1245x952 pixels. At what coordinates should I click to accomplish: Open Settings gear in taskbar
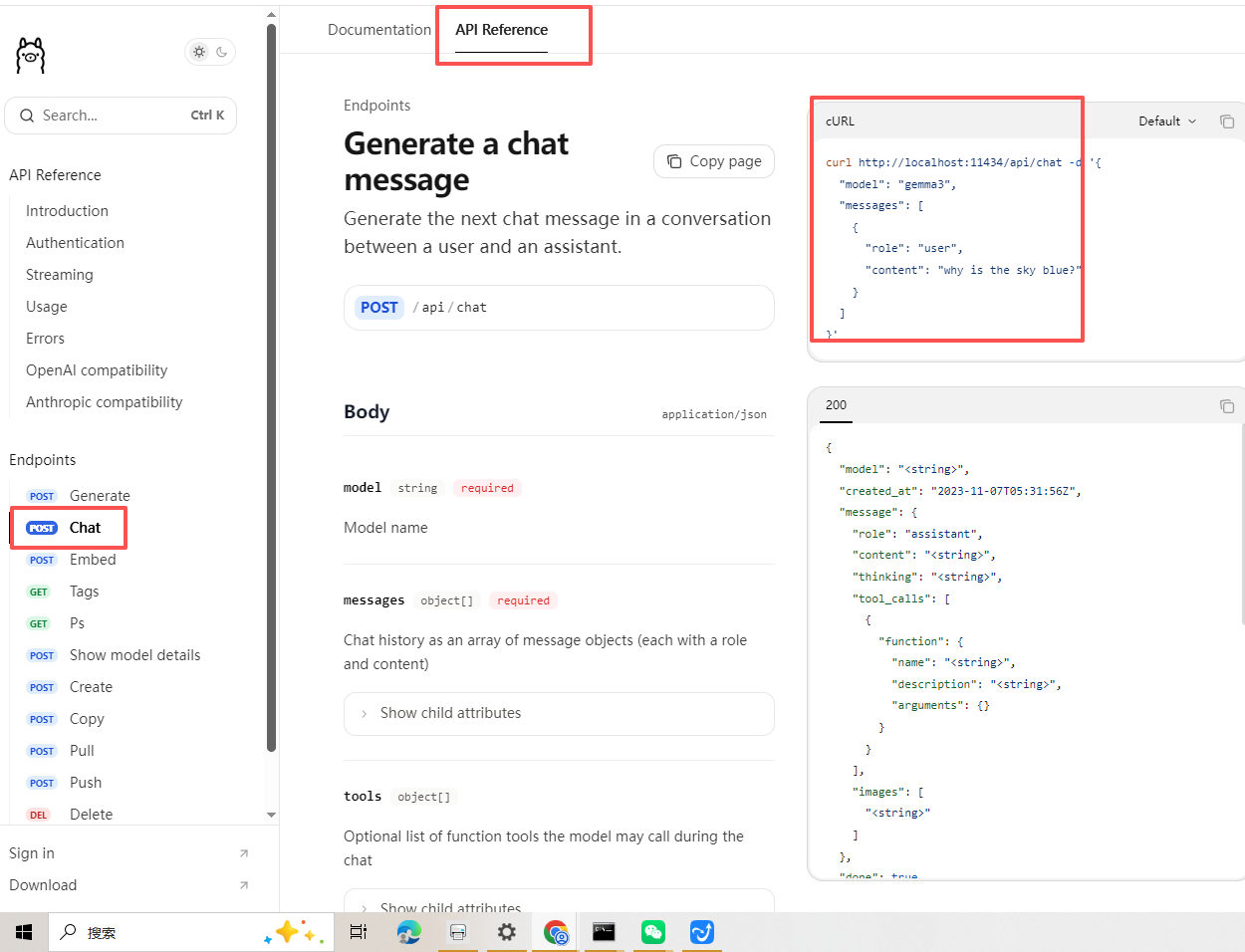pyautogui.click(x=507, y=932)
